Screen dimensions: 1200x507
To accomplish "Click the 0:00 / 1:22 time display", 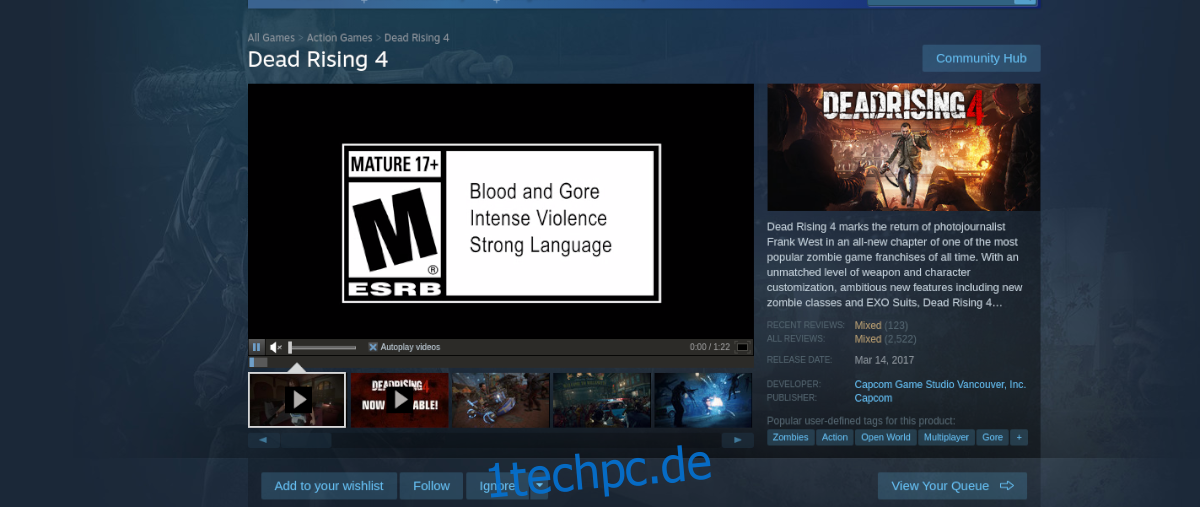I will [710, 347].
